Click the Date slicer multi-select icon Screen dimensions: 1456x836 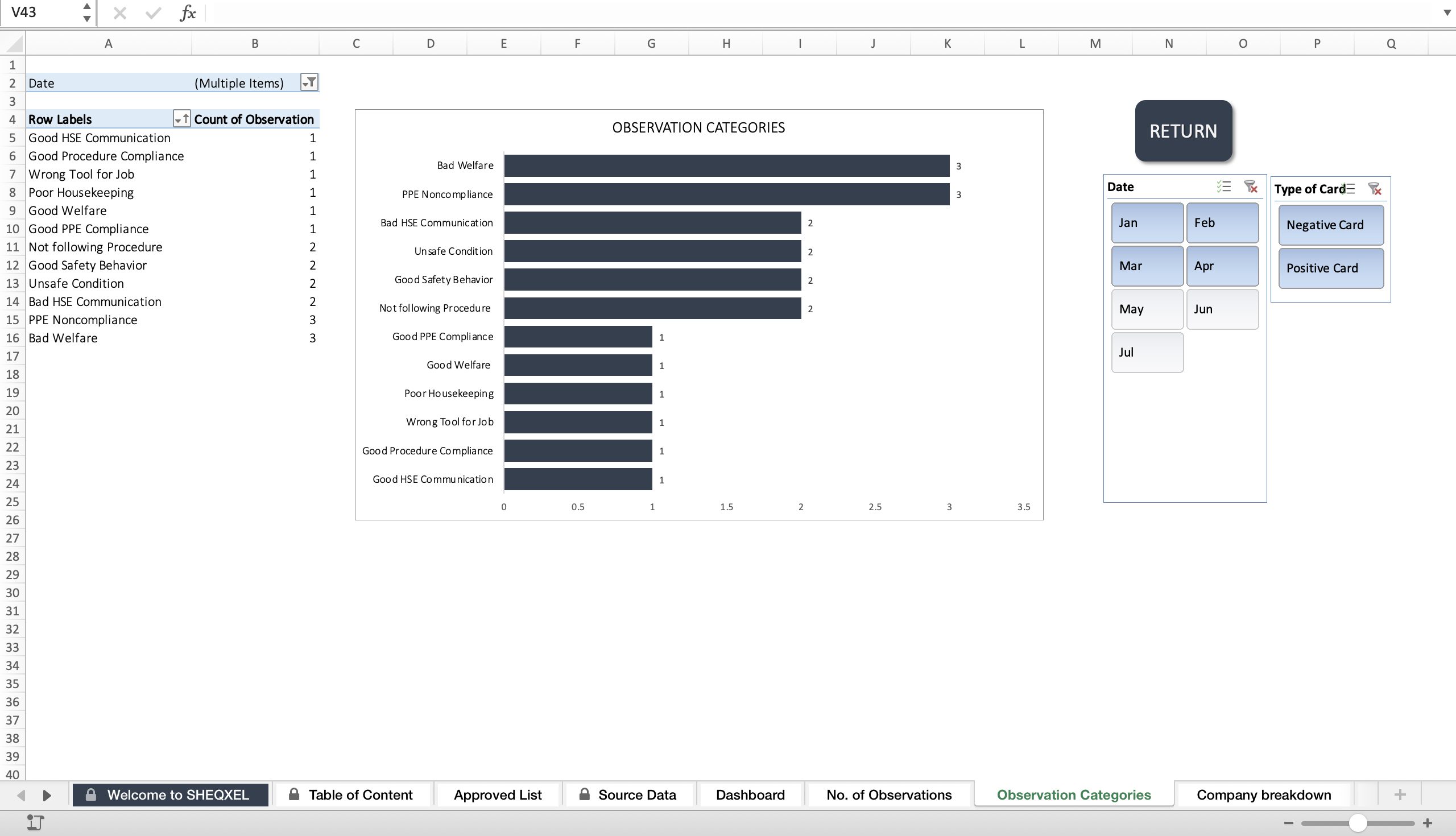1223,187
